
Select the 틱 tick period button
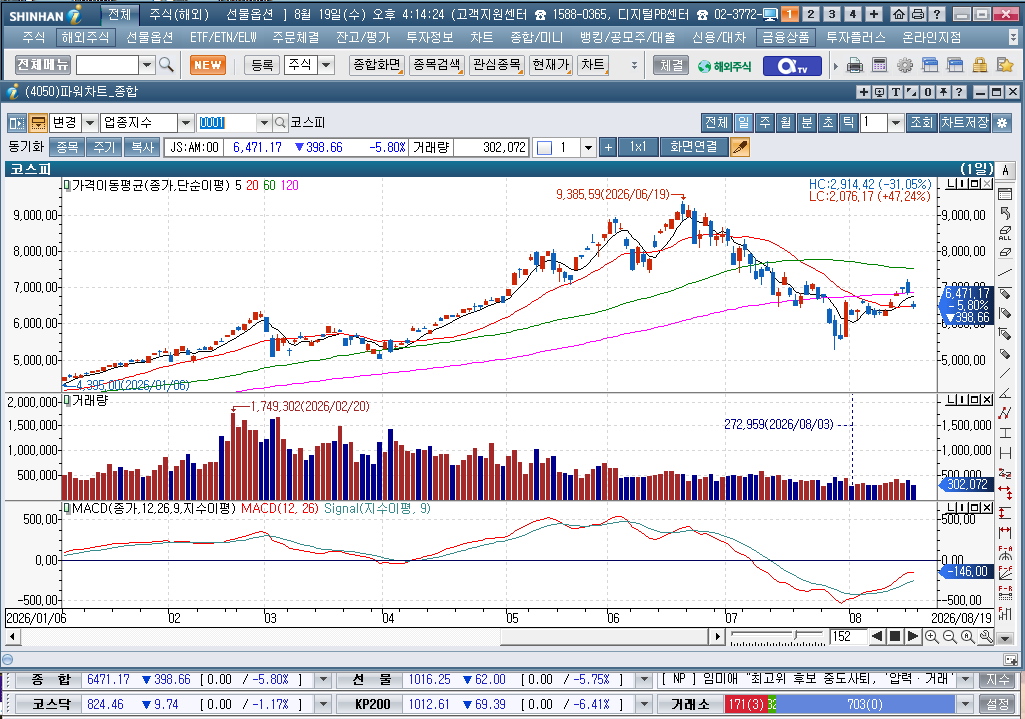(848, 122)
